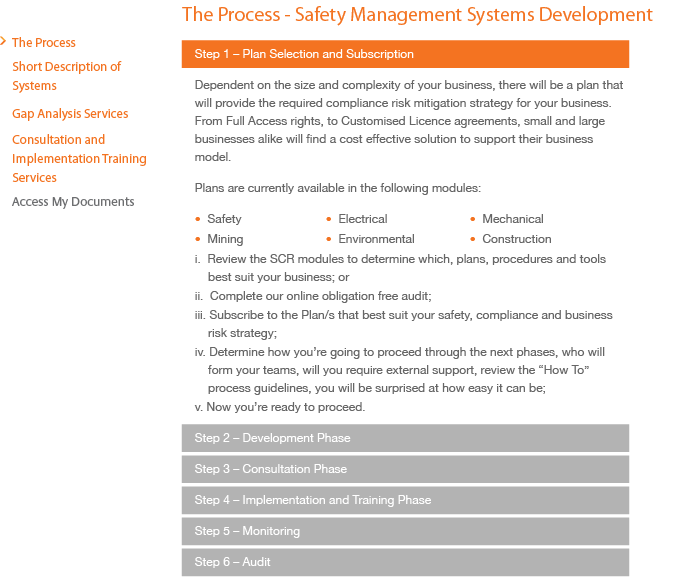Click 'Now you're ready to proceed' line
675x579 pixels.
coord(280,407)
